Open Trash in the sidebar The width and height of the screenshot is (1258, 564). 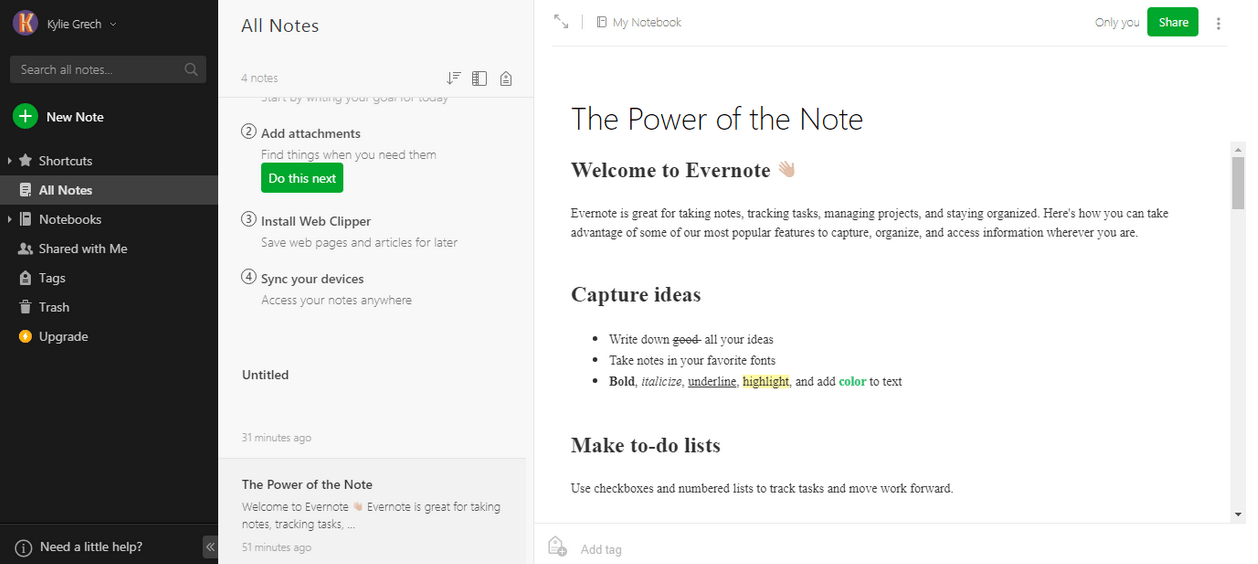tap(54, 307)
